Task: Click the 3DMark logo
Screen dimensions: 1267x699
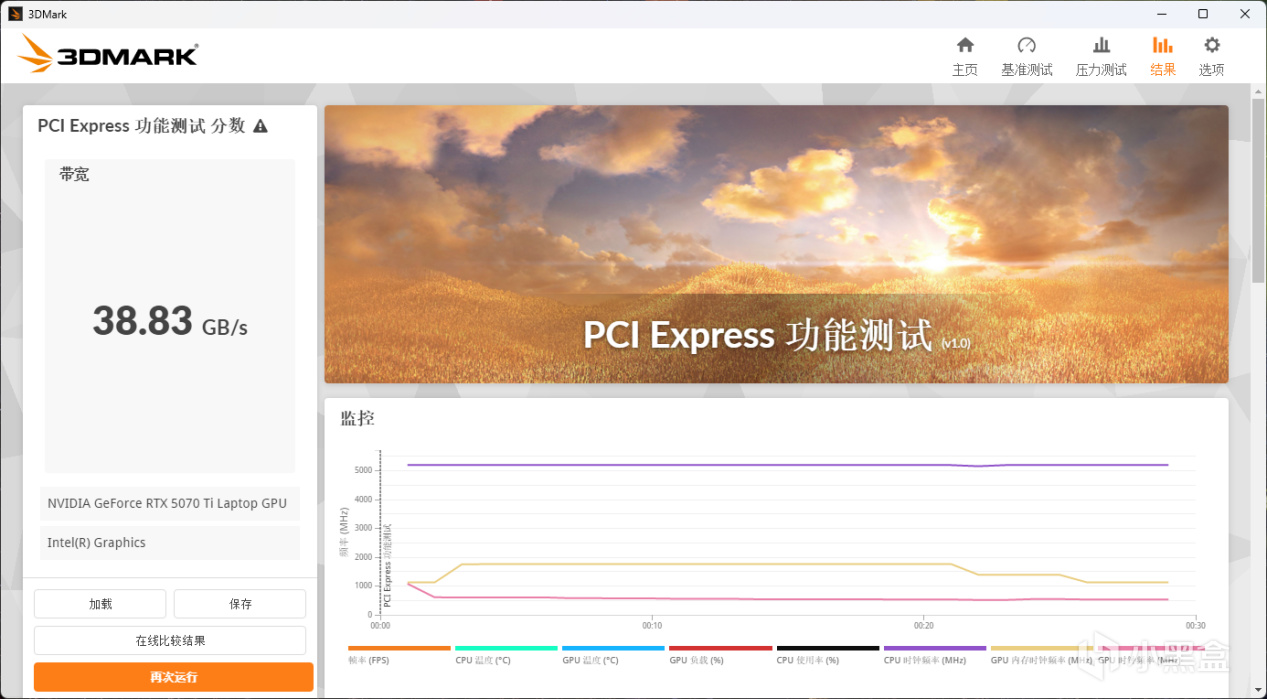Action: click(x=108, y=54)
